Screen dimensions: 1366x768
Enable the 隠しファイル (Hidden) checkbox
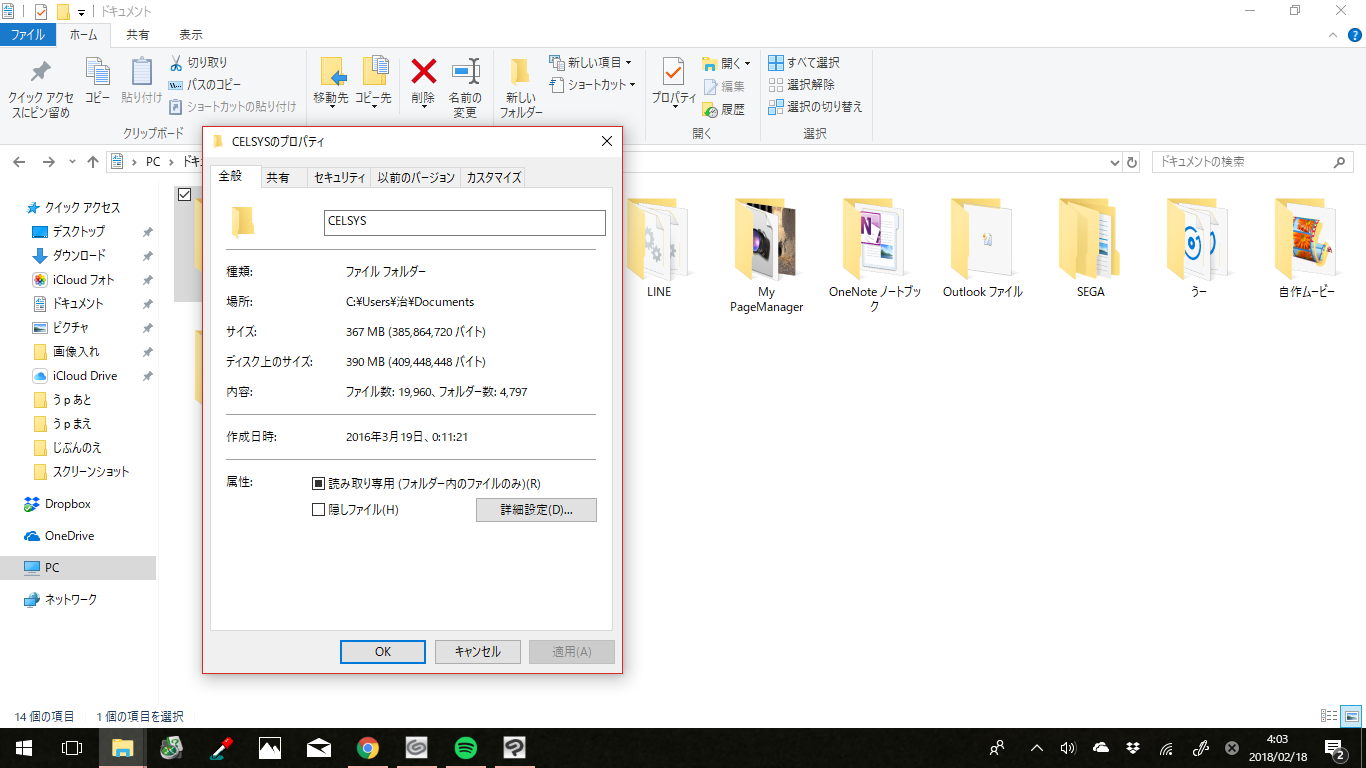(319, 510)
